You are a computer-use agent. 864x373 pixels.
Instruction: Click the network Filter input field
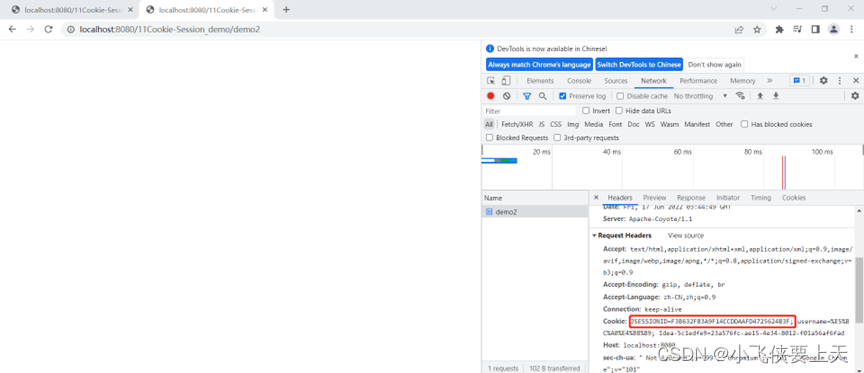click(x=529, y=111)
